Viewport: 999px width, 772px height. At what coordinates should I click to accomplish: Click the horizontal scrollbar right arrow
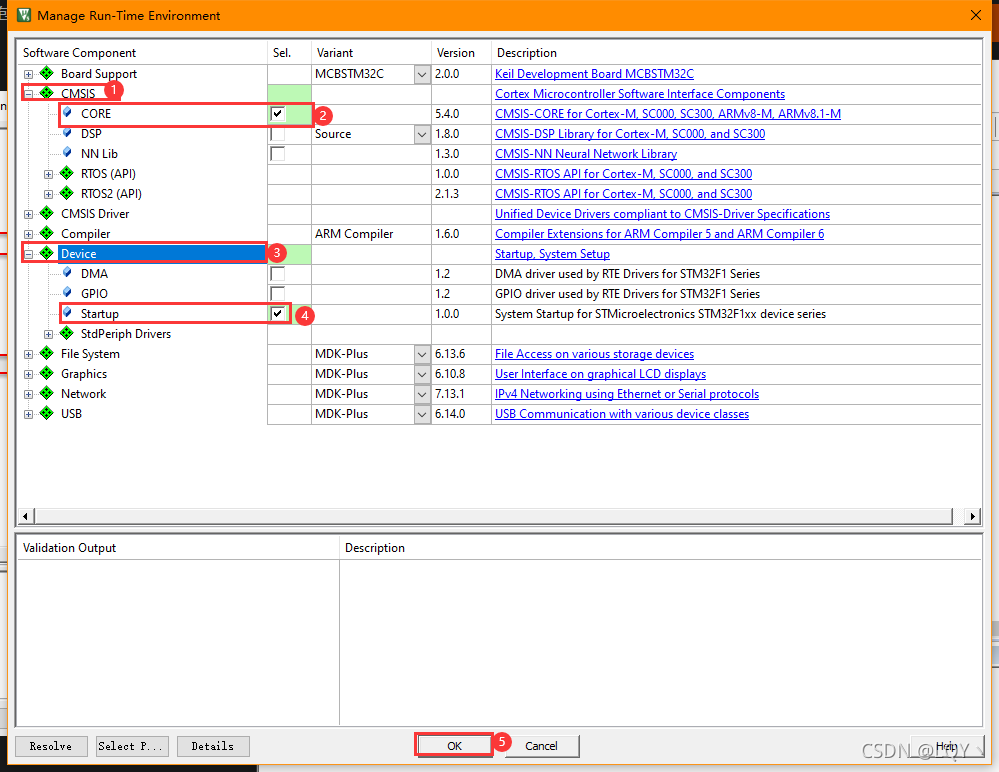click(972, 516)
